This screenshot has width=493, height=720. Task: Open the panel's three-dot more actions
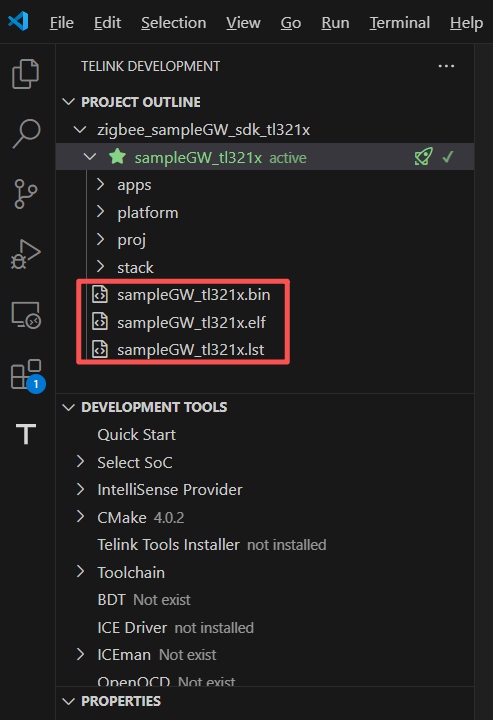(446, 67)
